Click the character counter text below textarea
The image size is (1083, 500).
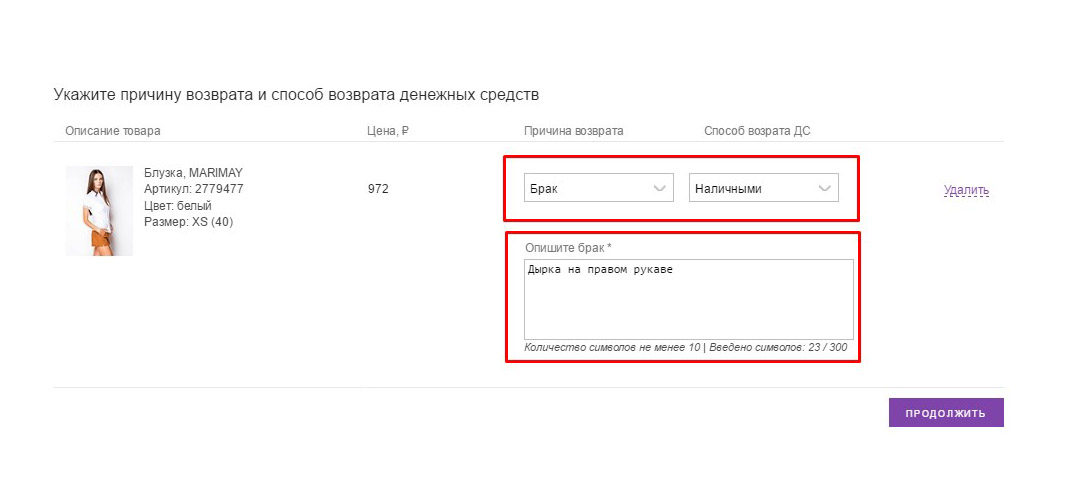point(685,347)
